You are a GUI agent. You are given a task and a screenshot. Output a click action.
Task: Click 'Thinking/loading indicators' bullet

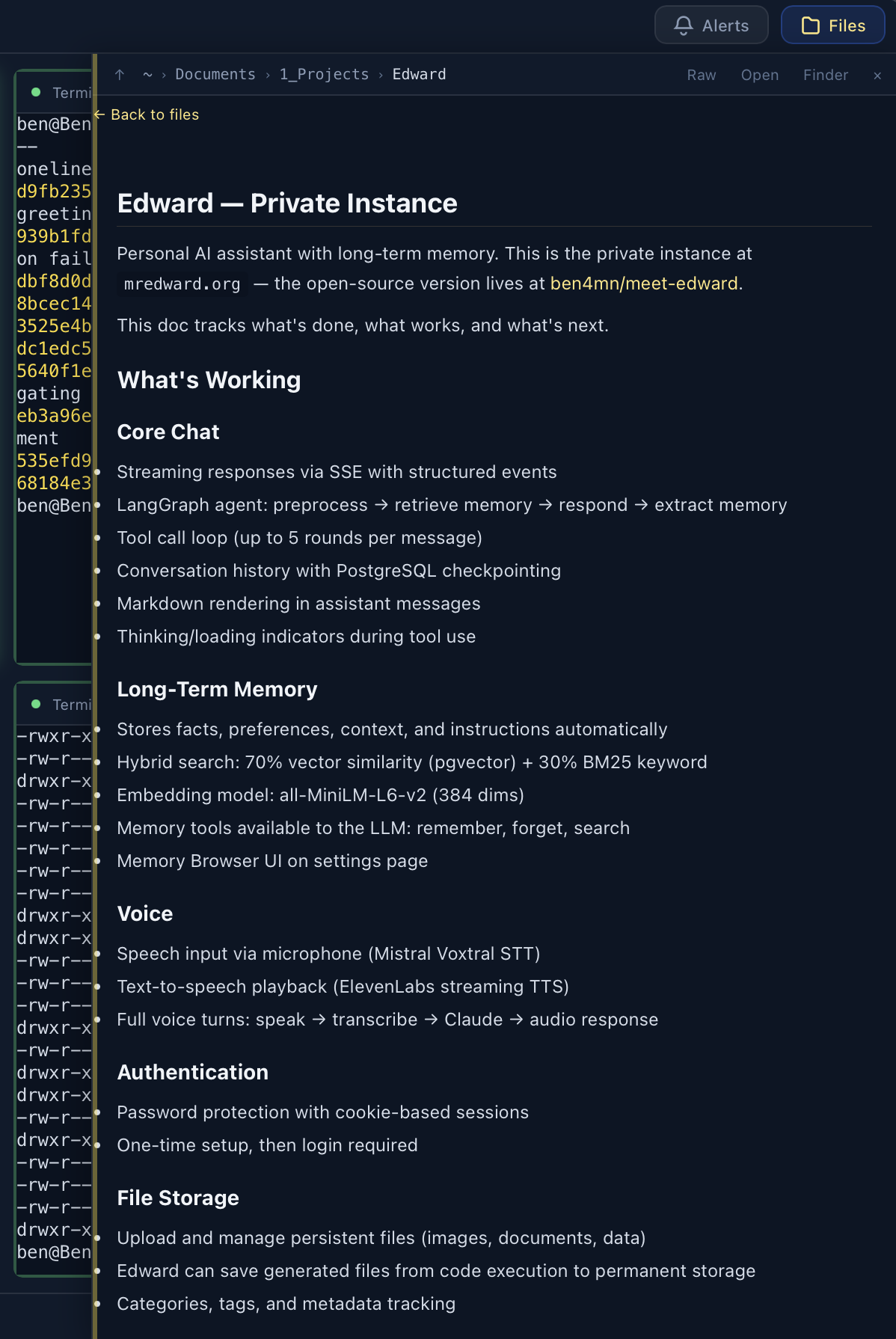[296, 637]
